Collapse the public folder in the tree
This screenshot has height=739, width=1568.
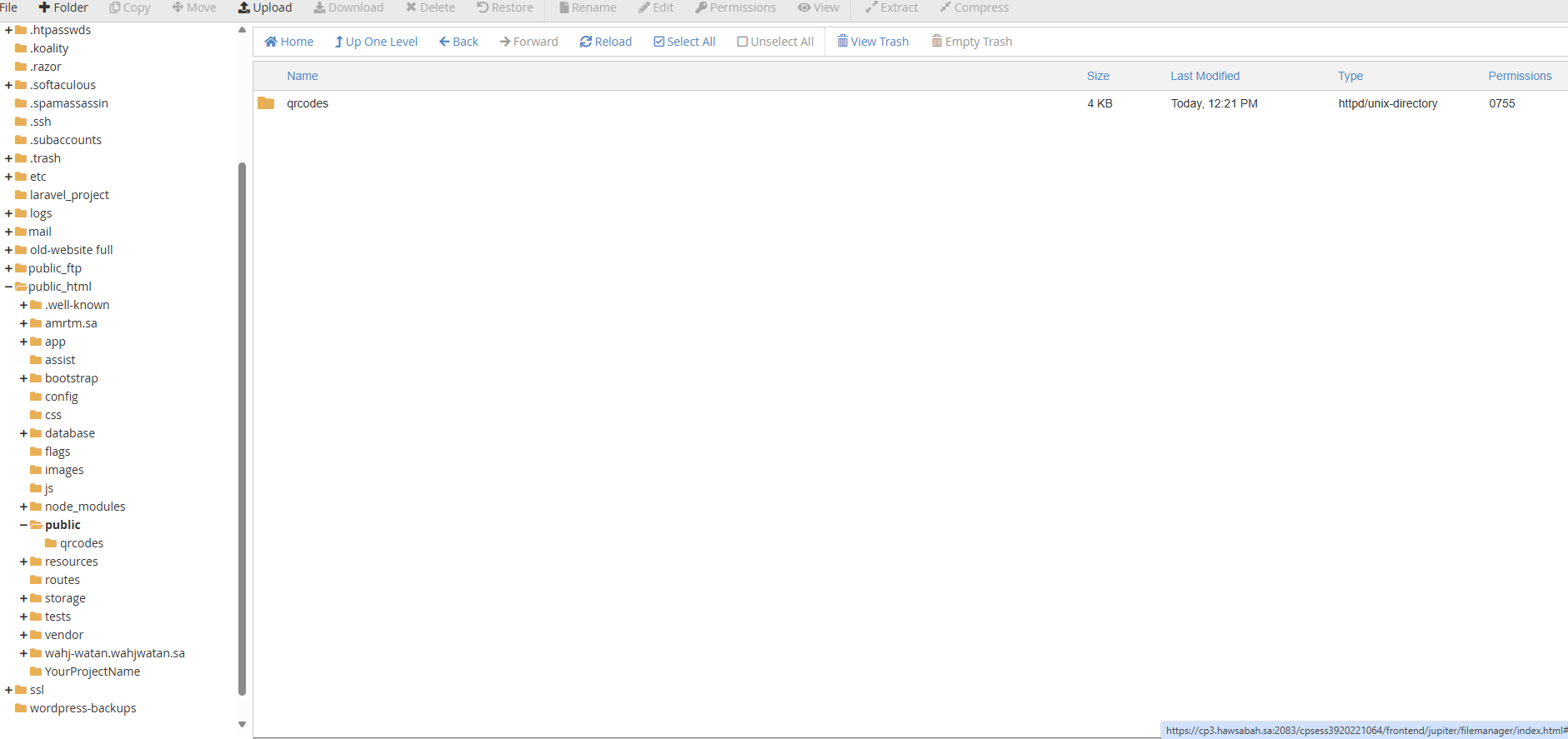coord(23,525)
